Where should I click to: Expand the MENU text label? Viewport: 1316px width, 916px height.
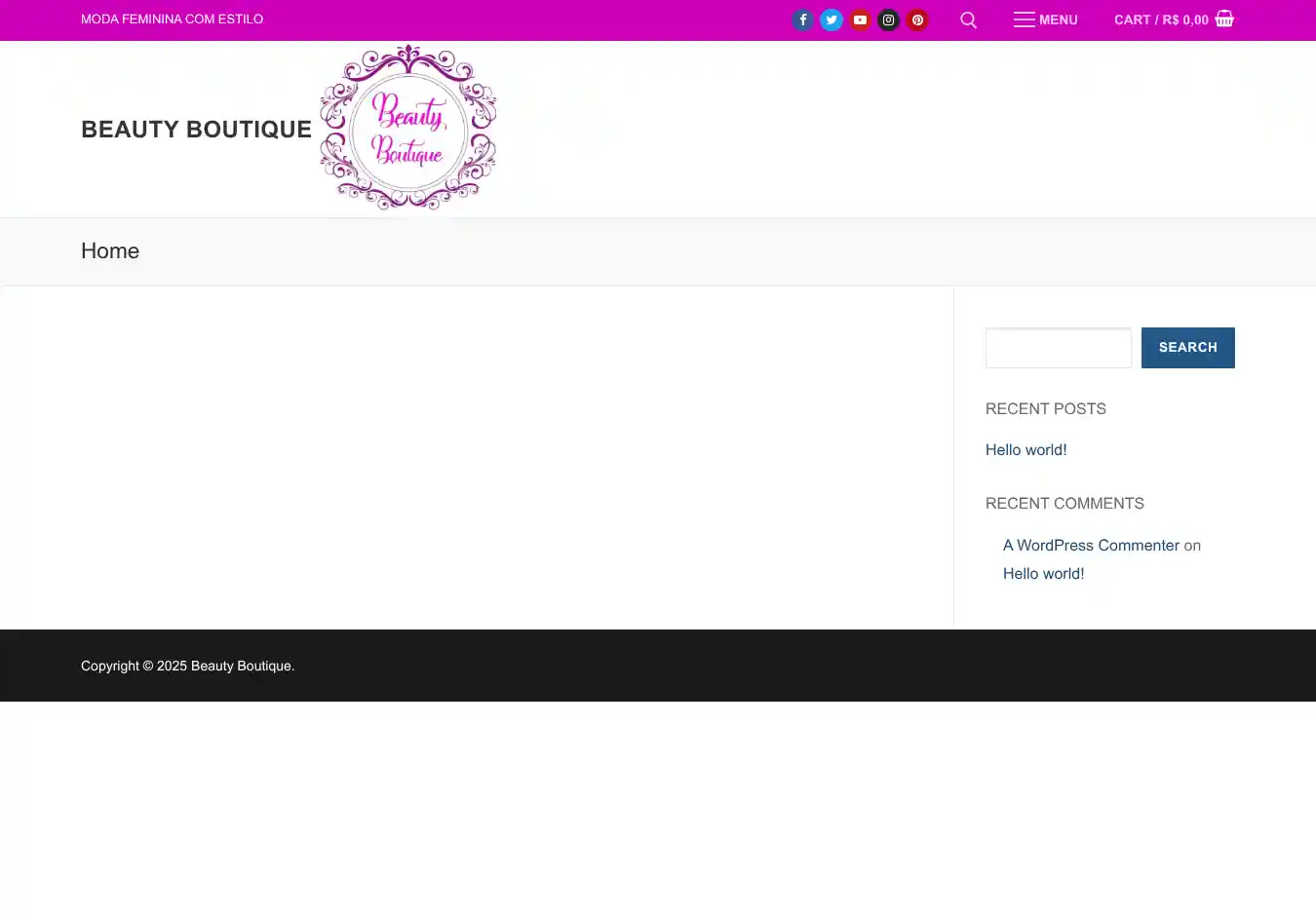(x=1058, y=19)
